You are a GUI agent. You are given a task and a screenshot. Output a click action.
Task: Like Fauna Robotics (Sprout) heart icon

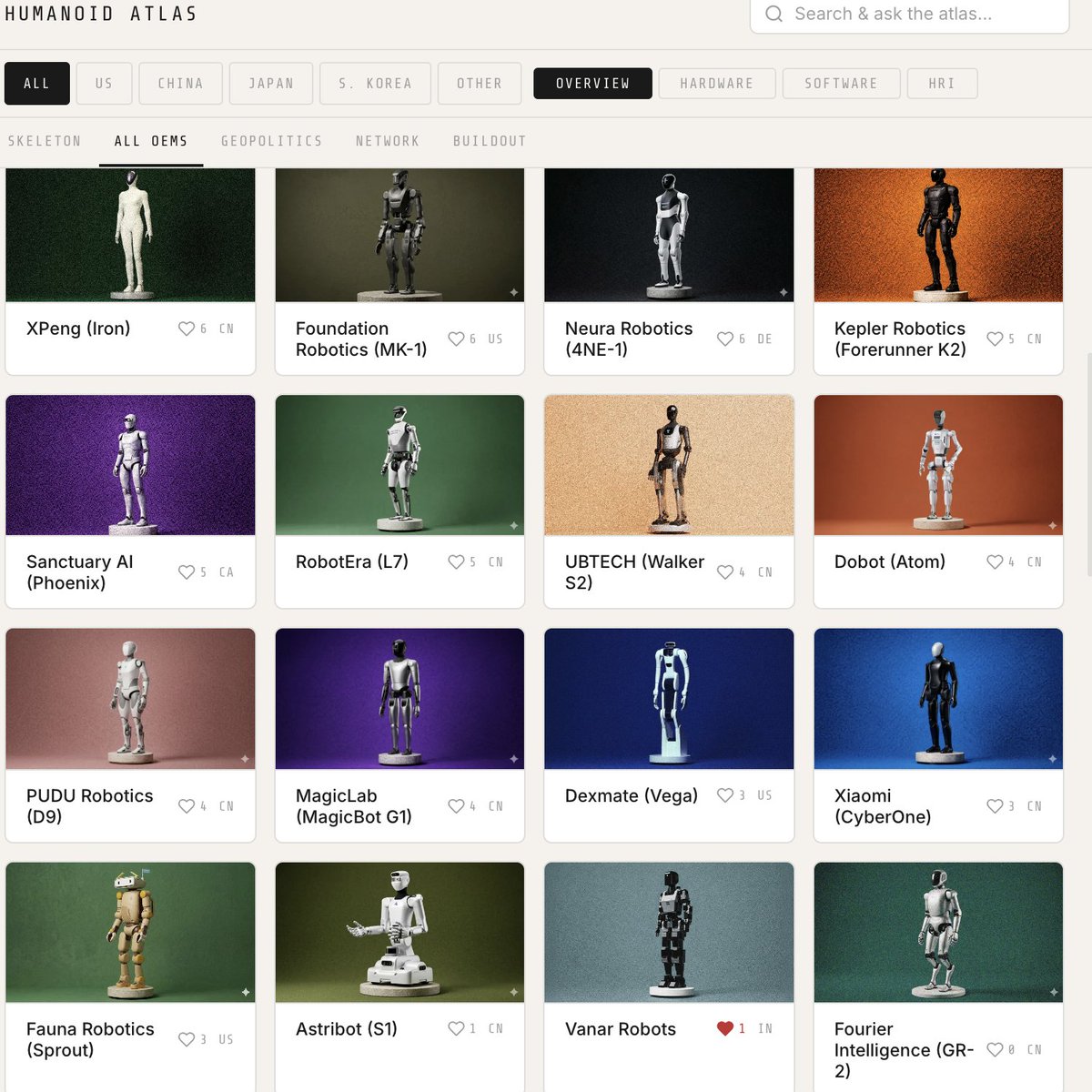click(187, 1039)
